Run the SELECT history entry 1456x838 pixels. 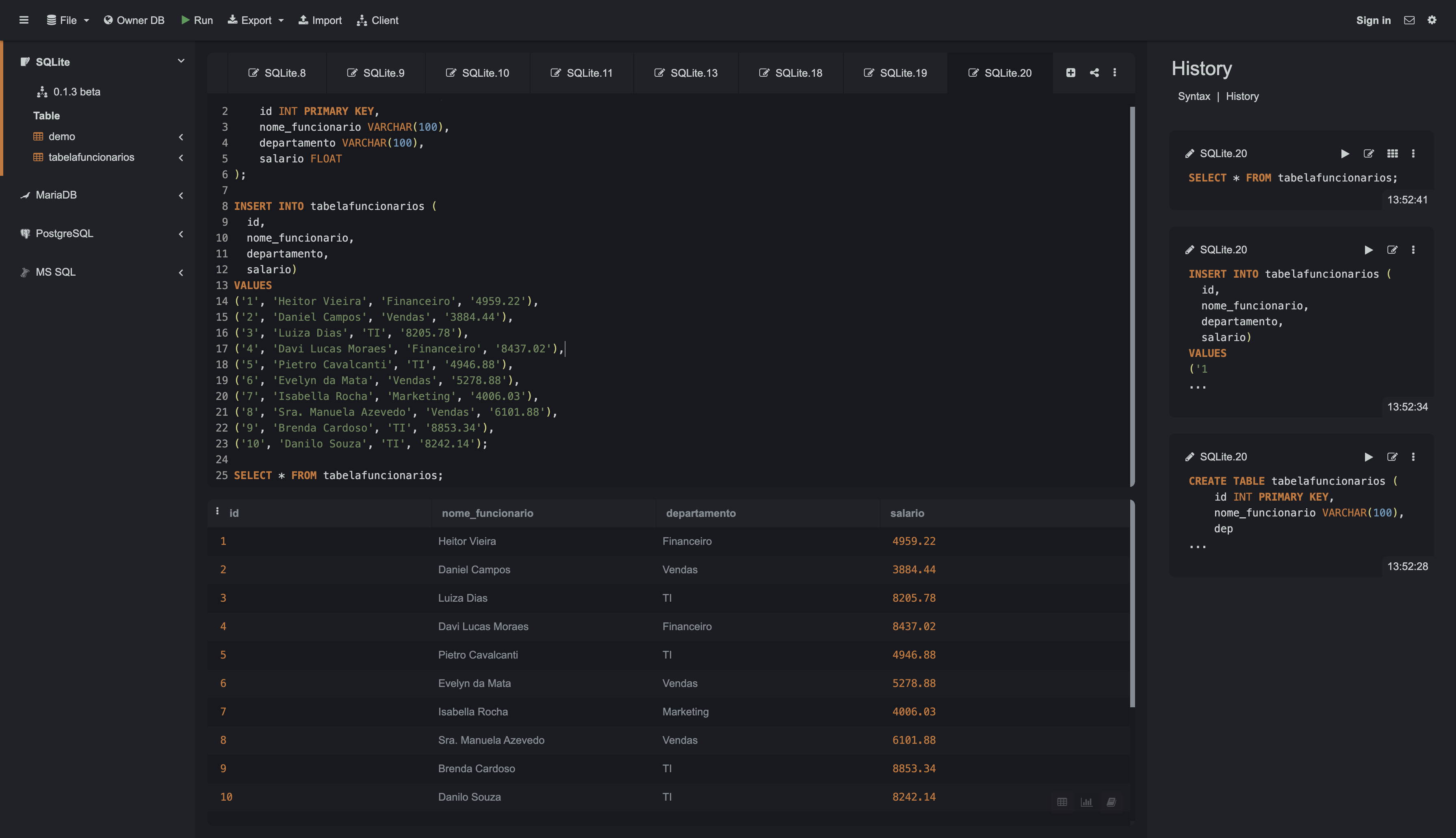click(x=1345, y=153)
